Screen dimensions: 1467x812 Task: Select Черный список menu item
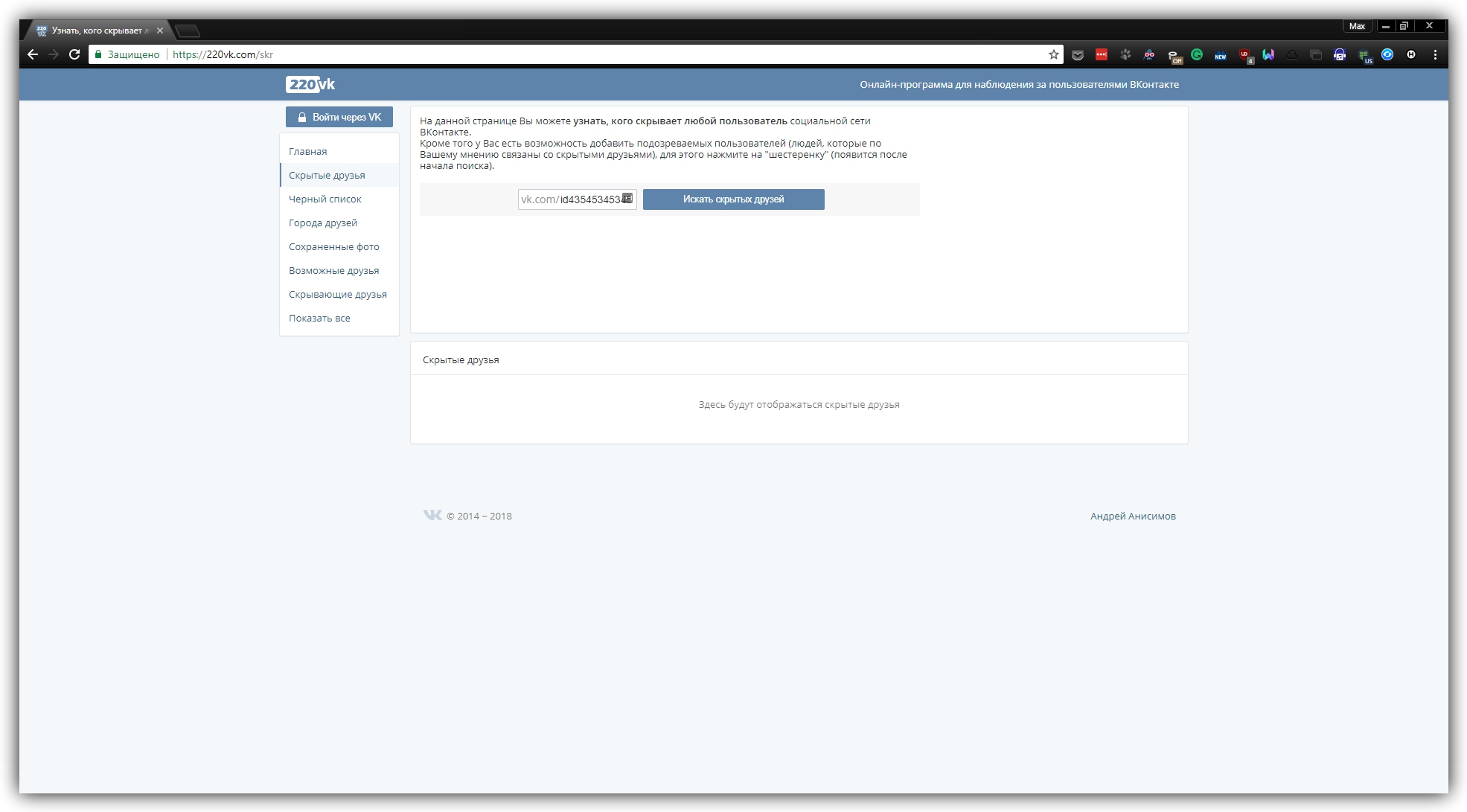tap(325, 199)
